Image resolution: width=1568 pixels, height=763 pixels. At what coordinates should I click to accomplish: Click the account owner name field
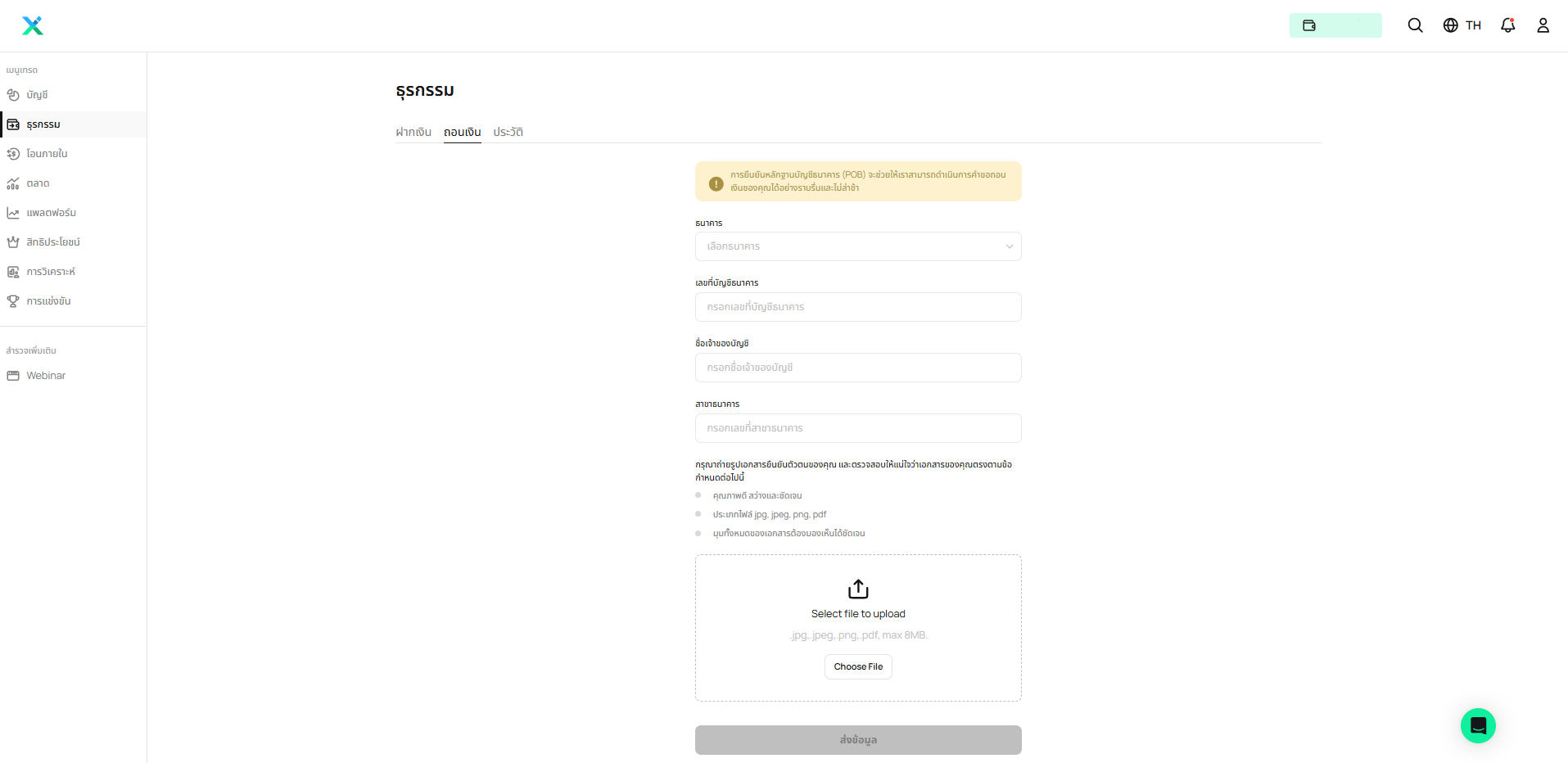(x=858, y=368)
